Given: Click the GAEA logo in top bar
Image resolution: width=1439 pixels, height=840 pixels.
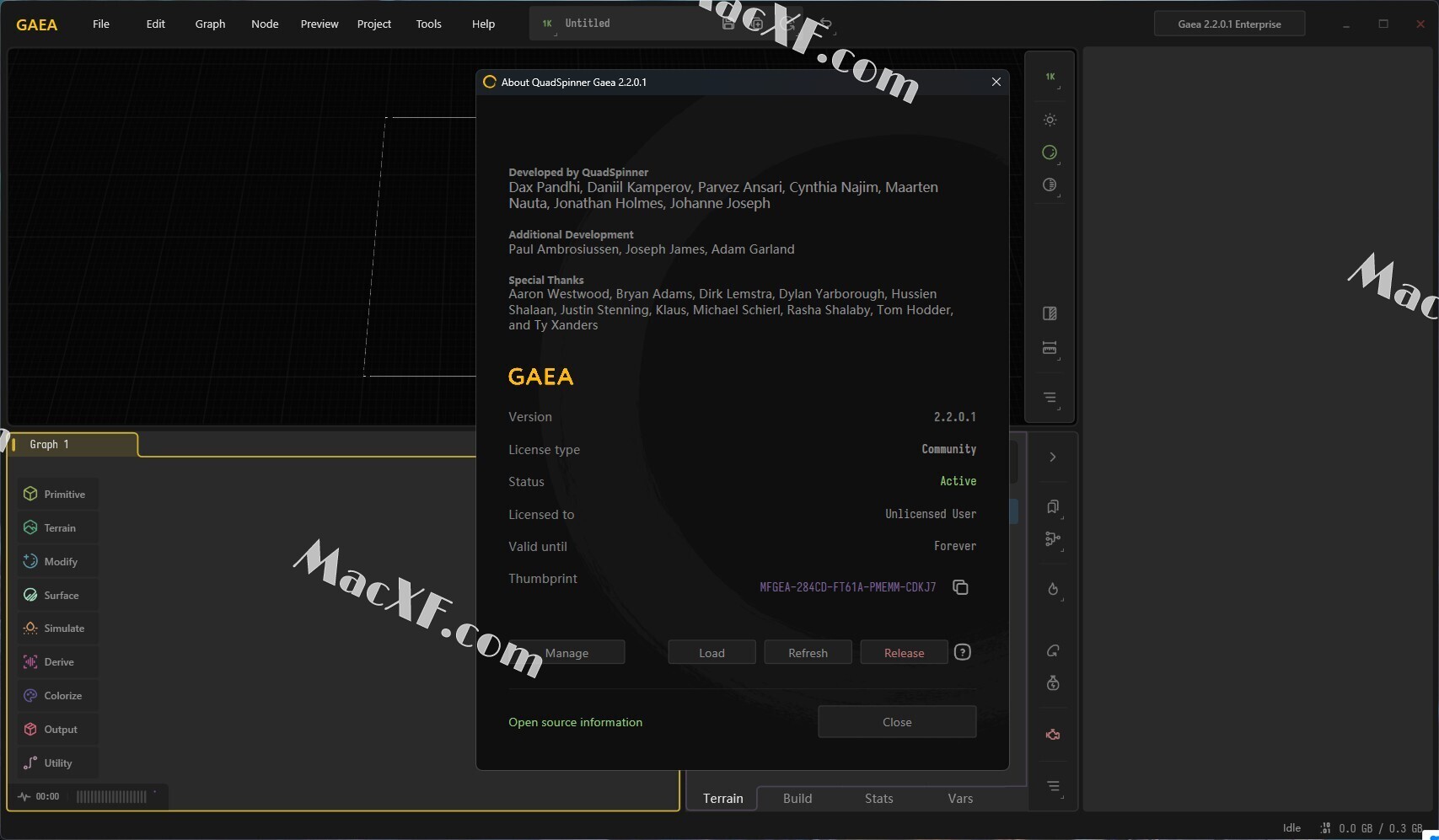Looking at the screenshot, I should pyautogui.click(x=37, y=24).
